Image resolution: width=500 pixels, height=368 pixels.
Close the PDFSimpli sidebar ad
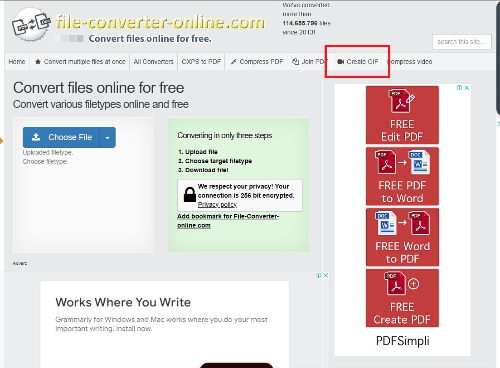pyautogui.click(x=467, y=88)
